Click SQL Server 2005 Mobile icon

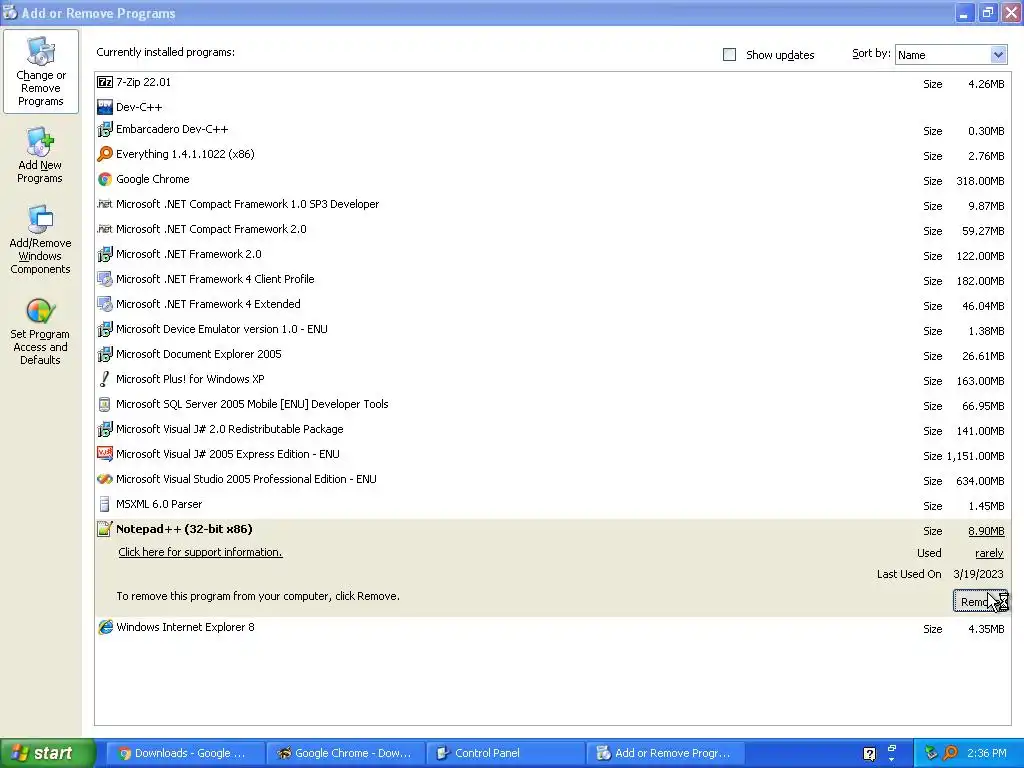click(x=104, y=404)
